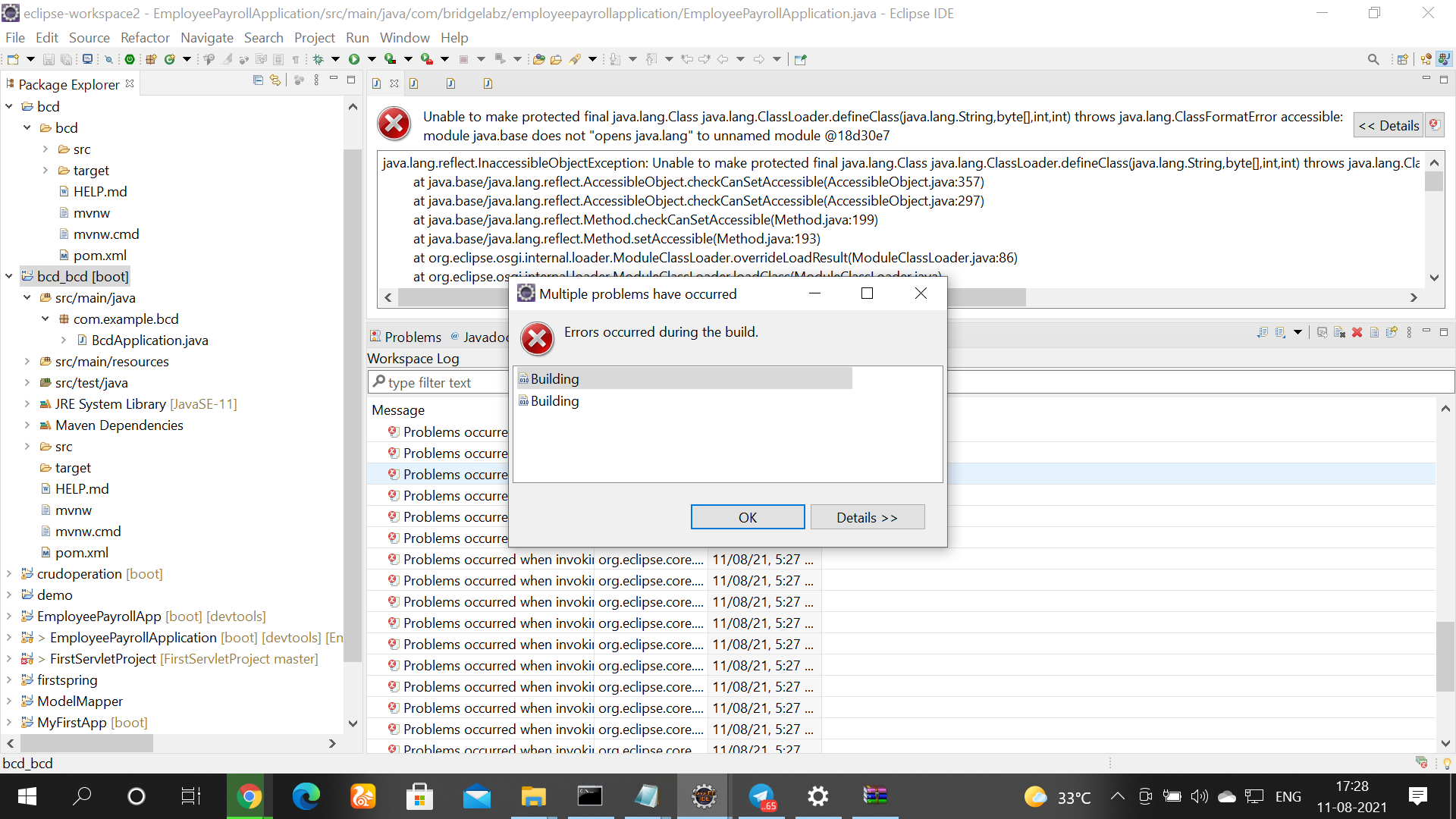Open Telegram from the taskbar

coord(761,796)
